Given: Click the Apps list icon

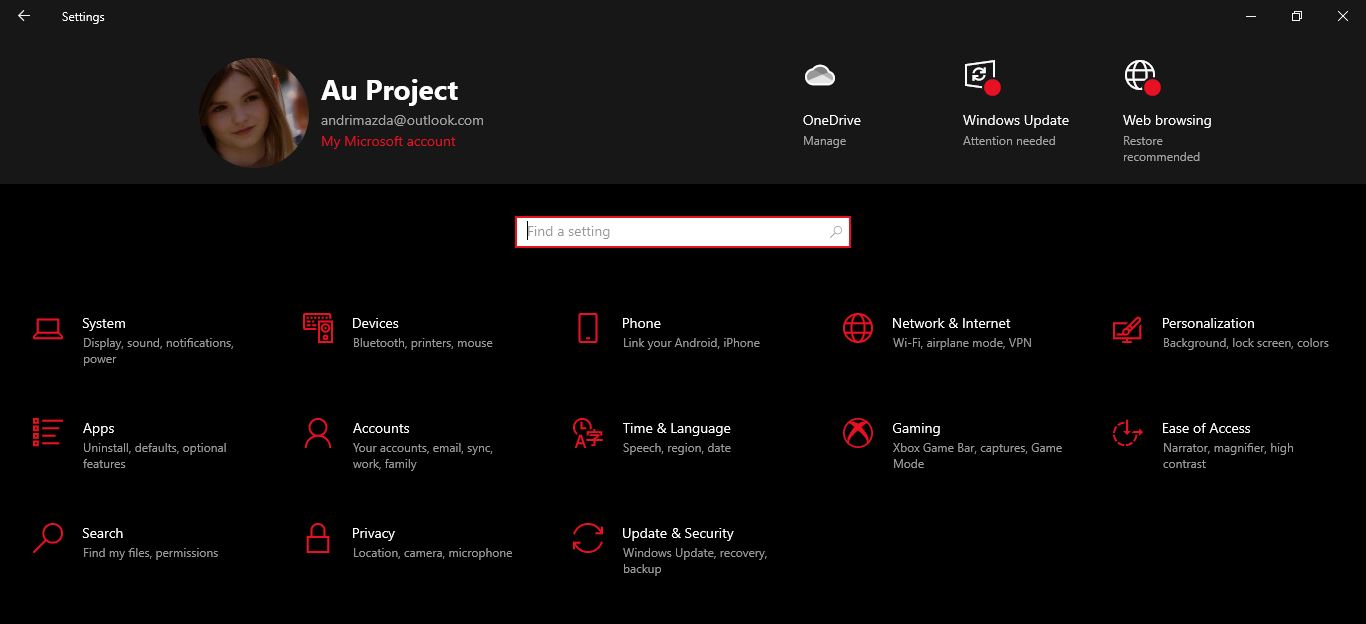Looking at the screenshot, I should [x=48, y=432].
